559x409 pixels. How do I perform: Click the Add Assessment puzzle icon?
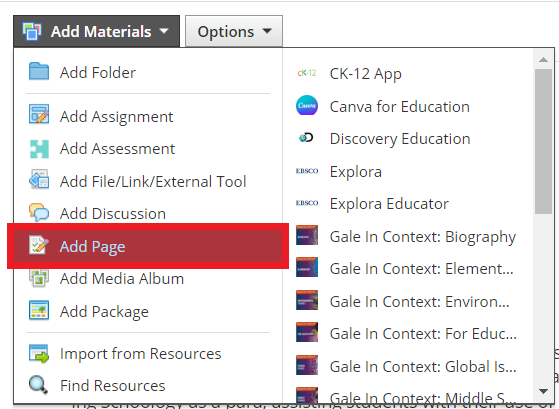(x=39, y=149)
